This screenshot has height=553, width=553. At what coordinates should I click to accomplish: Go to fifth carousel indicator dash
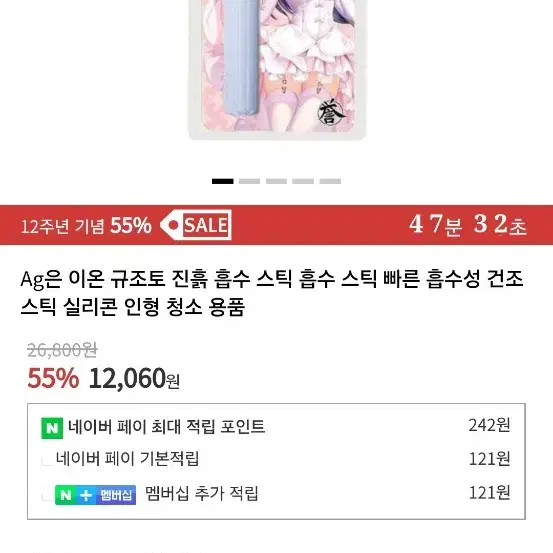tap(330, 181)
